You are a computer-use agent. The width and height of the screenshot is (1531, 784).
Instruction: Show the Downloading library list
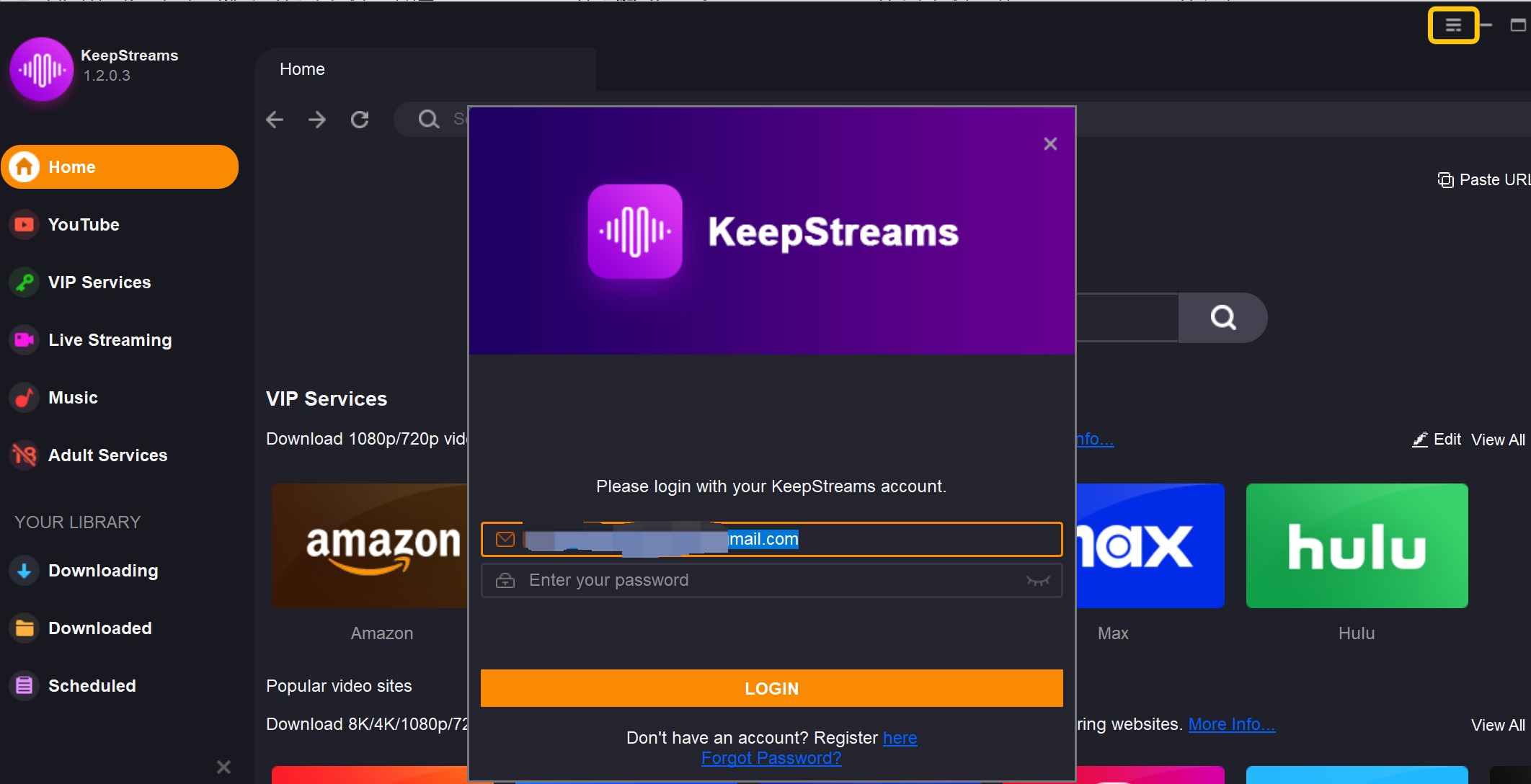pyautogui.click(x=102, y=571)
